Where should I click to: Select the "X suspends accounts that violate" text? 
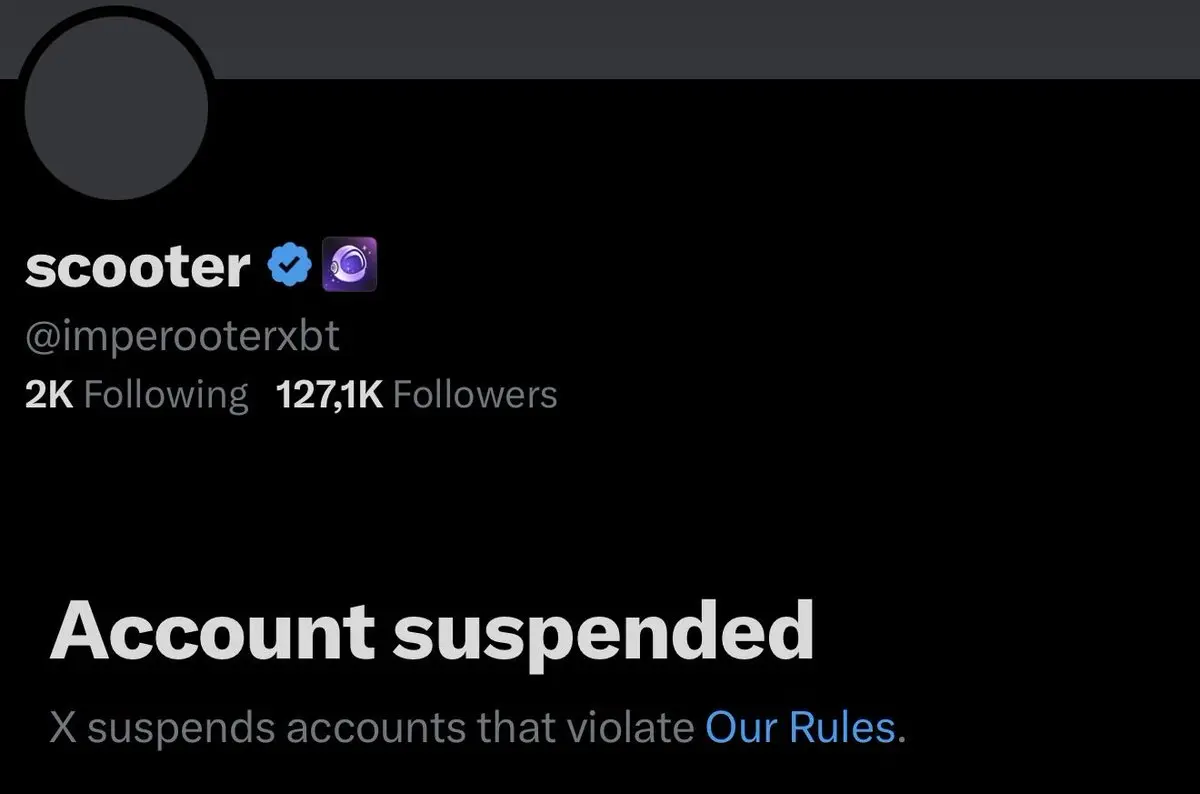372,728
